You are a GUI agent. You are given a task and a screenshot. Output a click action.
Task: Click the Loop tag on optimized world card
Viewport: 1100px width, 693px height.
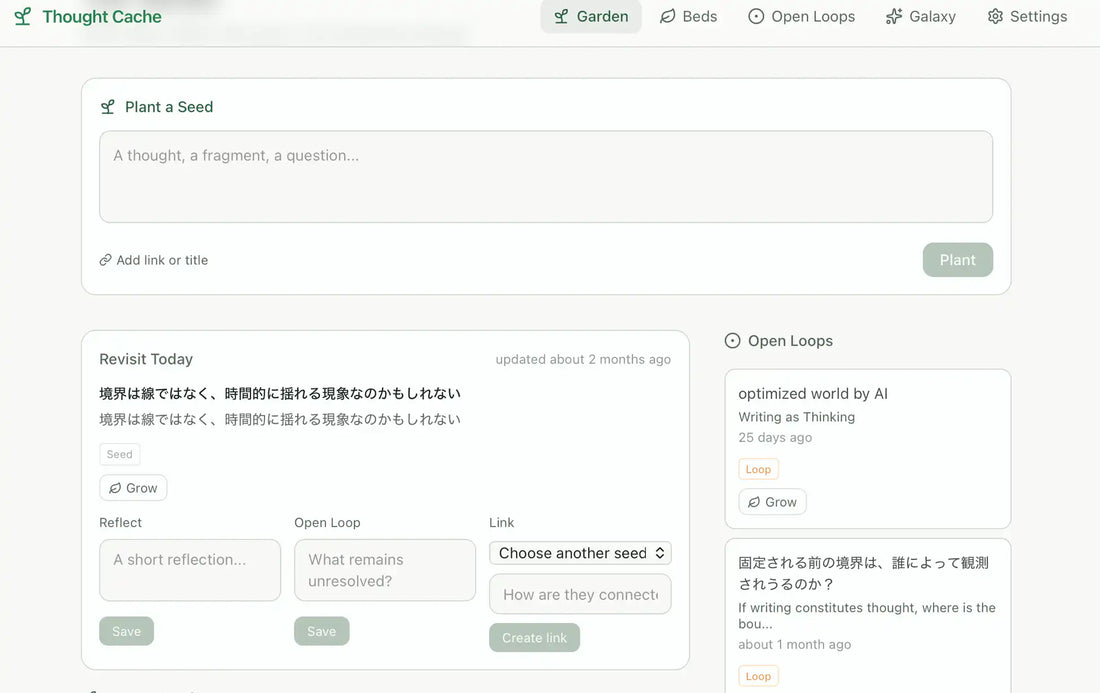pos(758,469)
